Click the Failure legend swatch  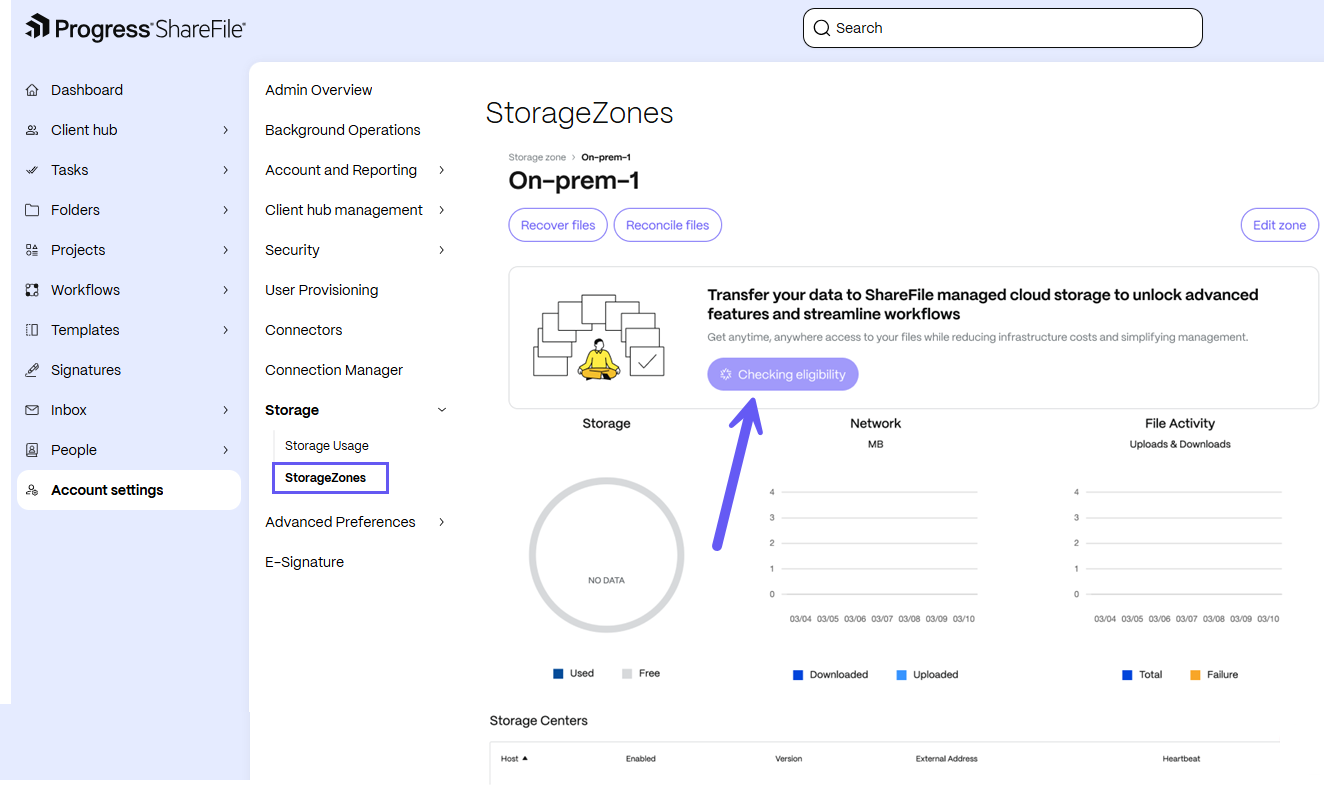[x=1195, y=675]
